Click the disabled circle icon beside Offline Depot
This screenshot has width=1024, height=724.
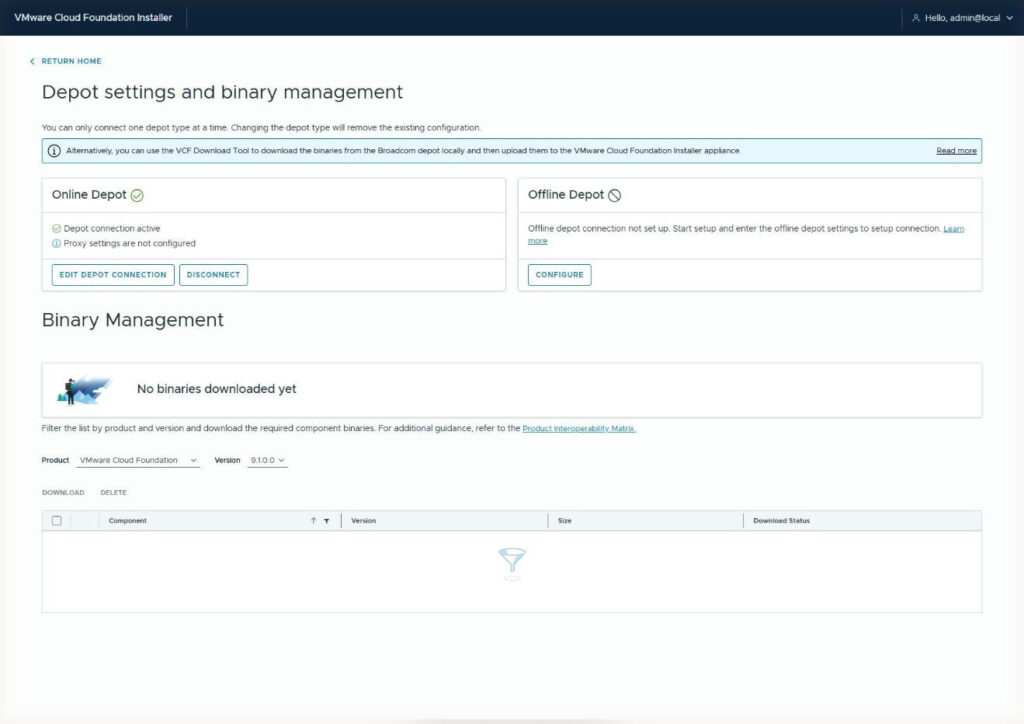tap(615, 195)
